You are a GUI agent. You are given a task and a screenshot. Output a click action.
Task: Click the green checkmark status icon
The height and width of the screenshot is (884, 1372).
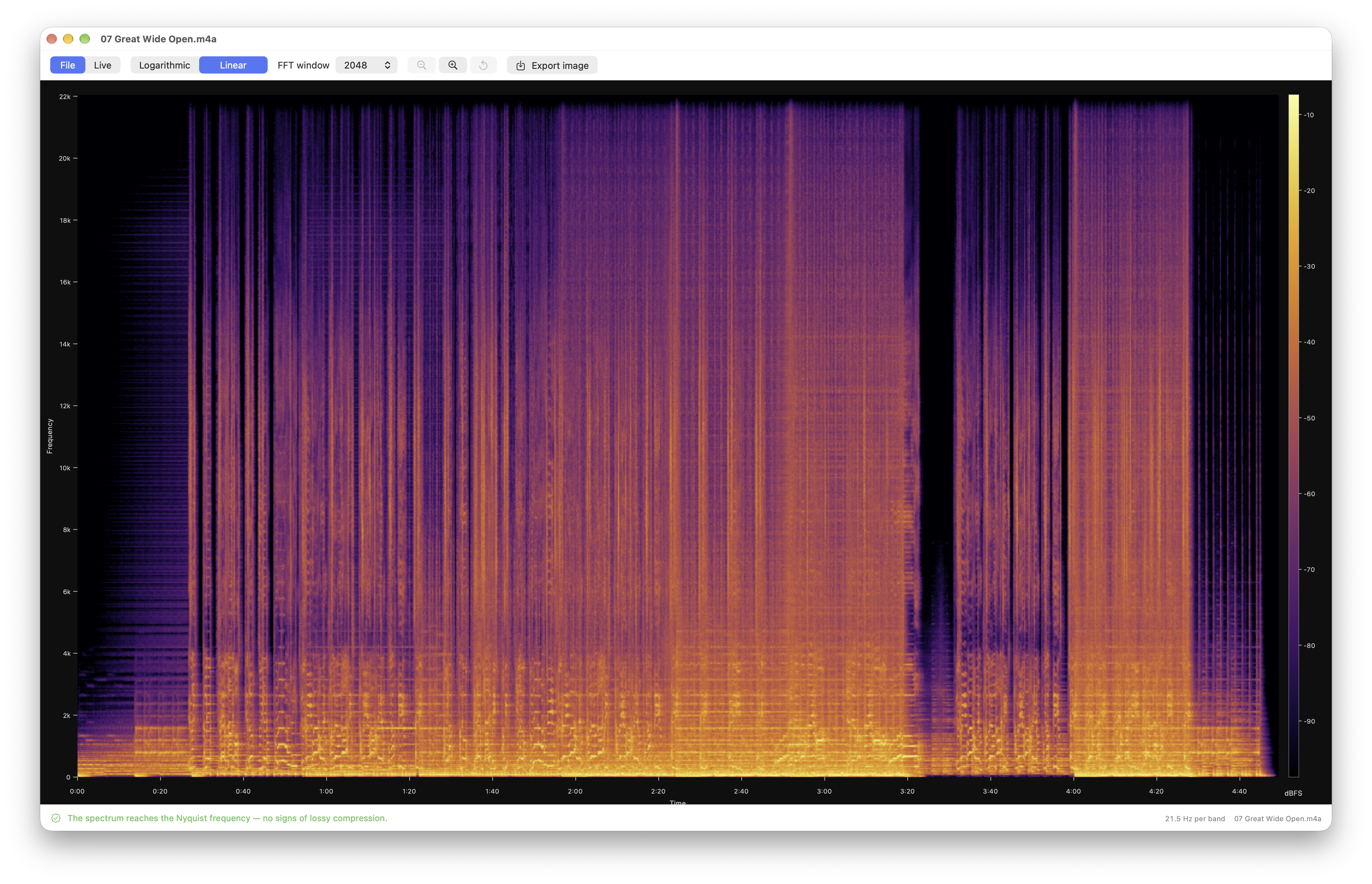coord(56,818)
